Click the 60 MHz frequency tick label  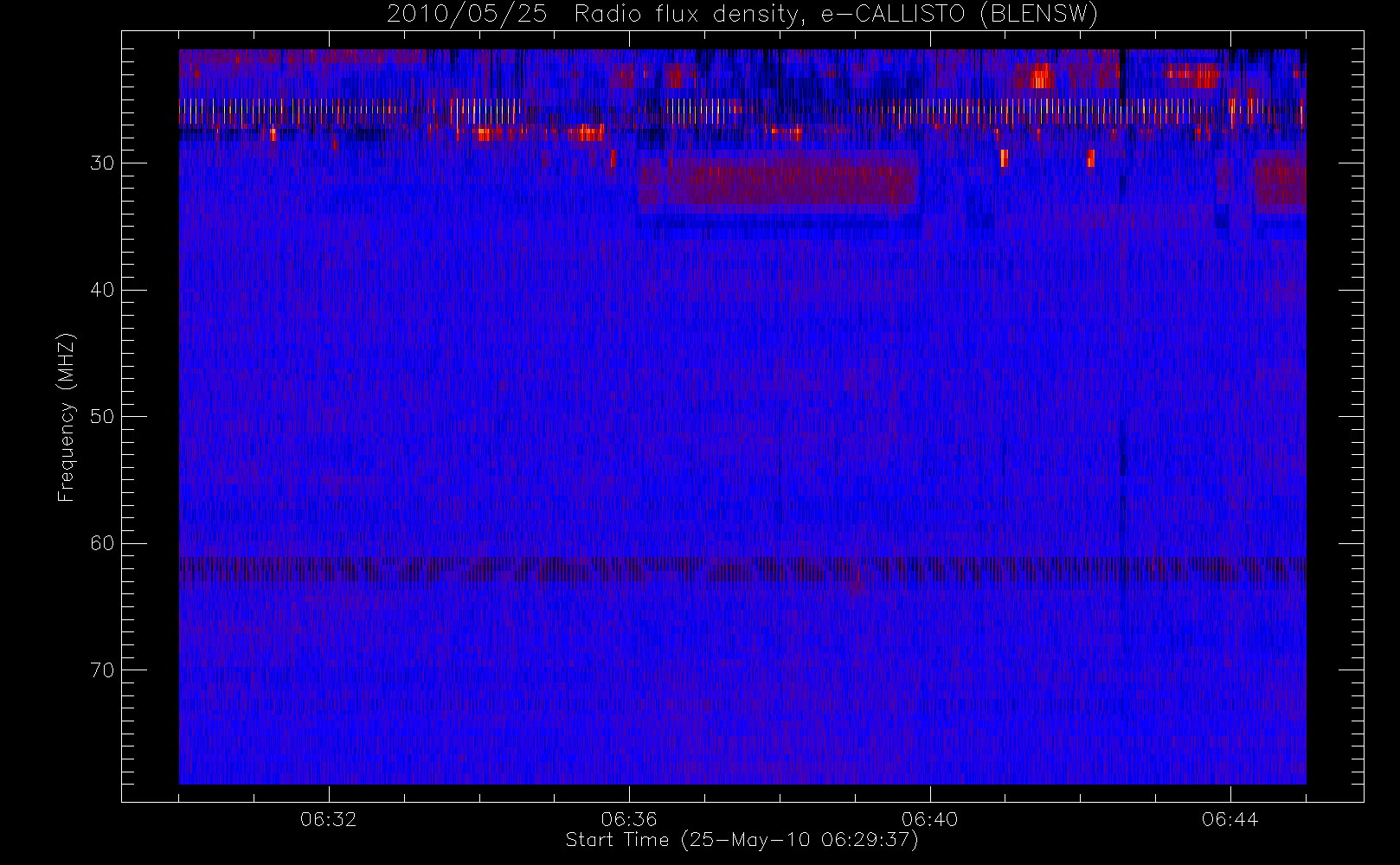click(x=102, y=543)
